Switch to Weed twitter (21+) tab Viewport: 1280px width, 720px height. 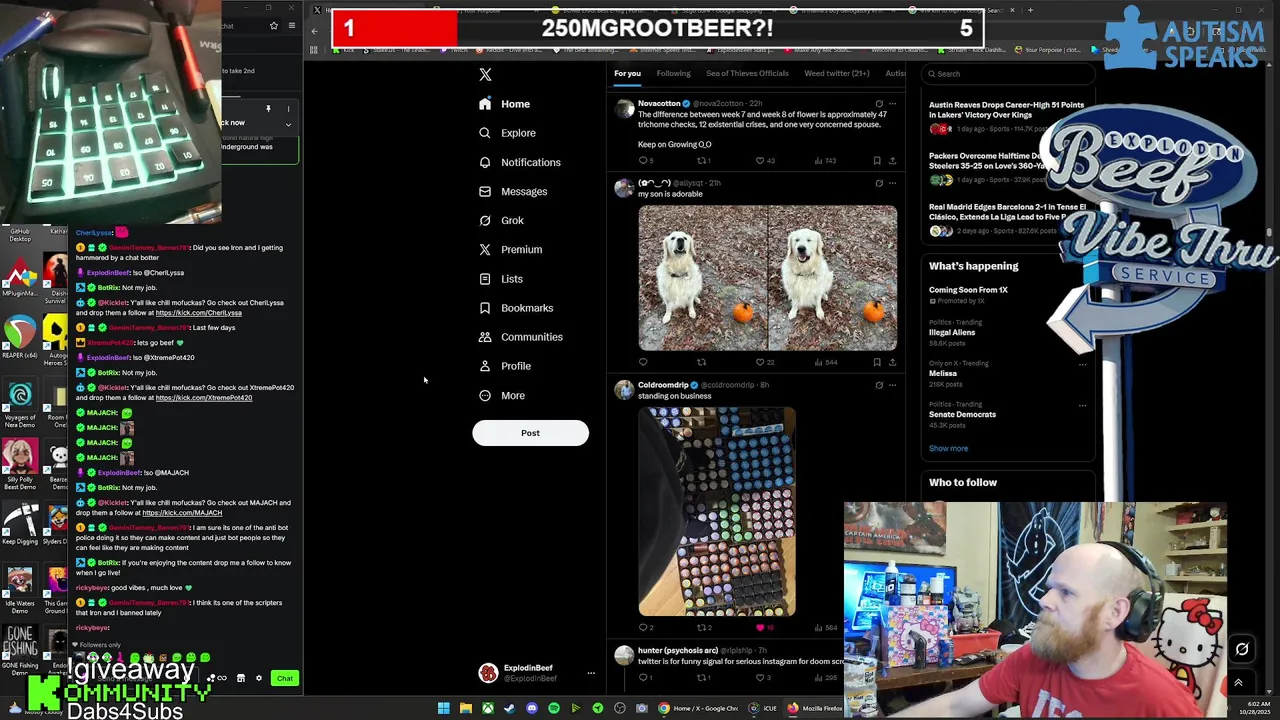click(x=836, y=73)
